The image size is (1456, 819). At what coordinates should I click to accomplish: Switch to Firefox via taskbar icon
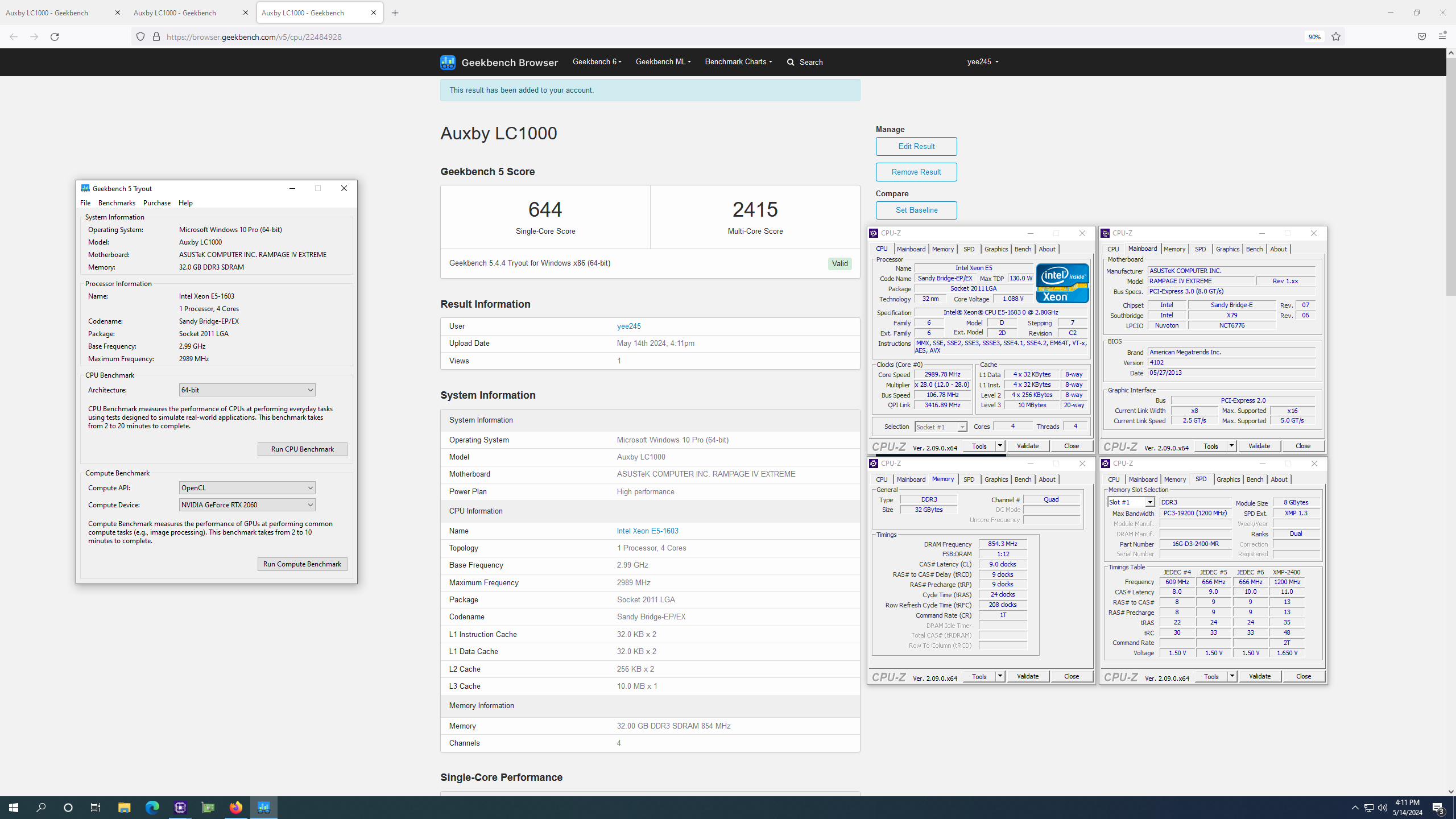tap(235, 808)
